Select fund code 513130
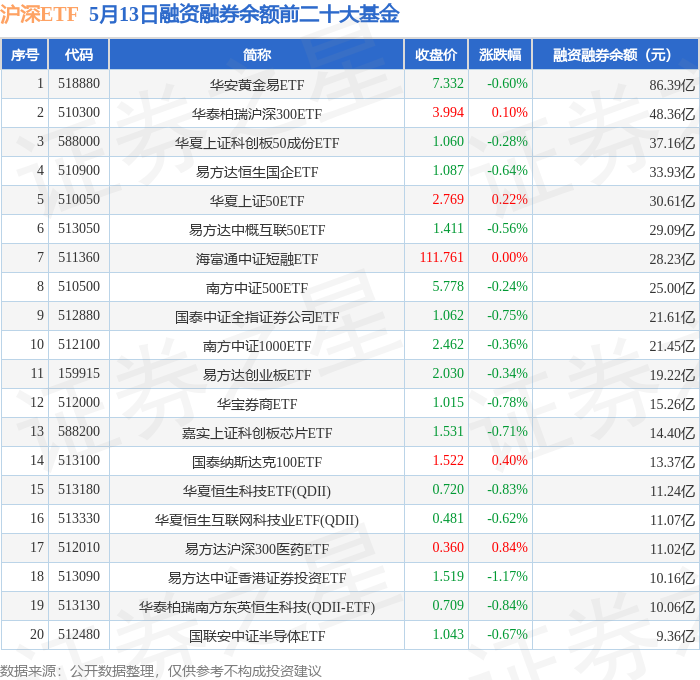Image resolution: width=700 pixels, height=680 pixels. (79, 606)
